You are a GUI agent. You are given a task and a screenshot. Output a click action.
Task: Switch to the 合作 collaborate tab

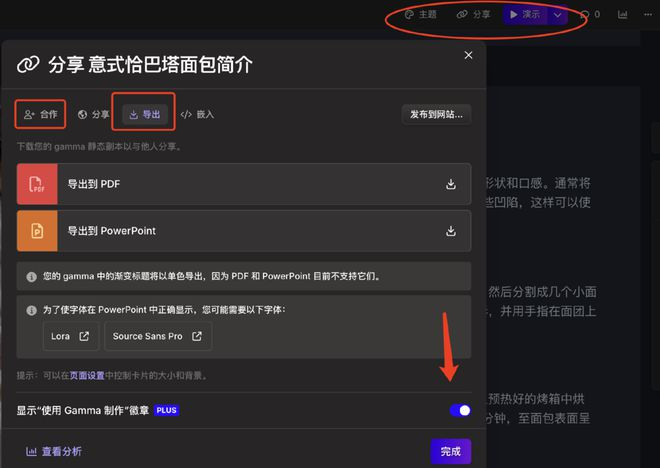(x=40, y=114)
